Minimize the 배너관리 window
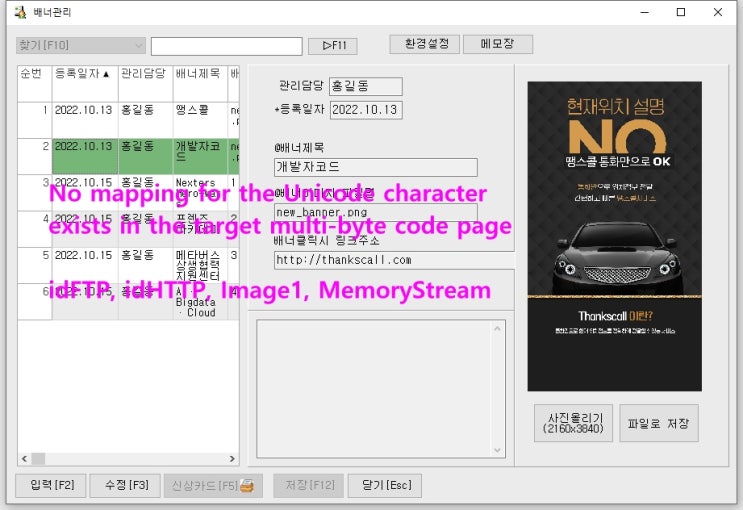This screenshot has height=510, width=743. (644, 12)
